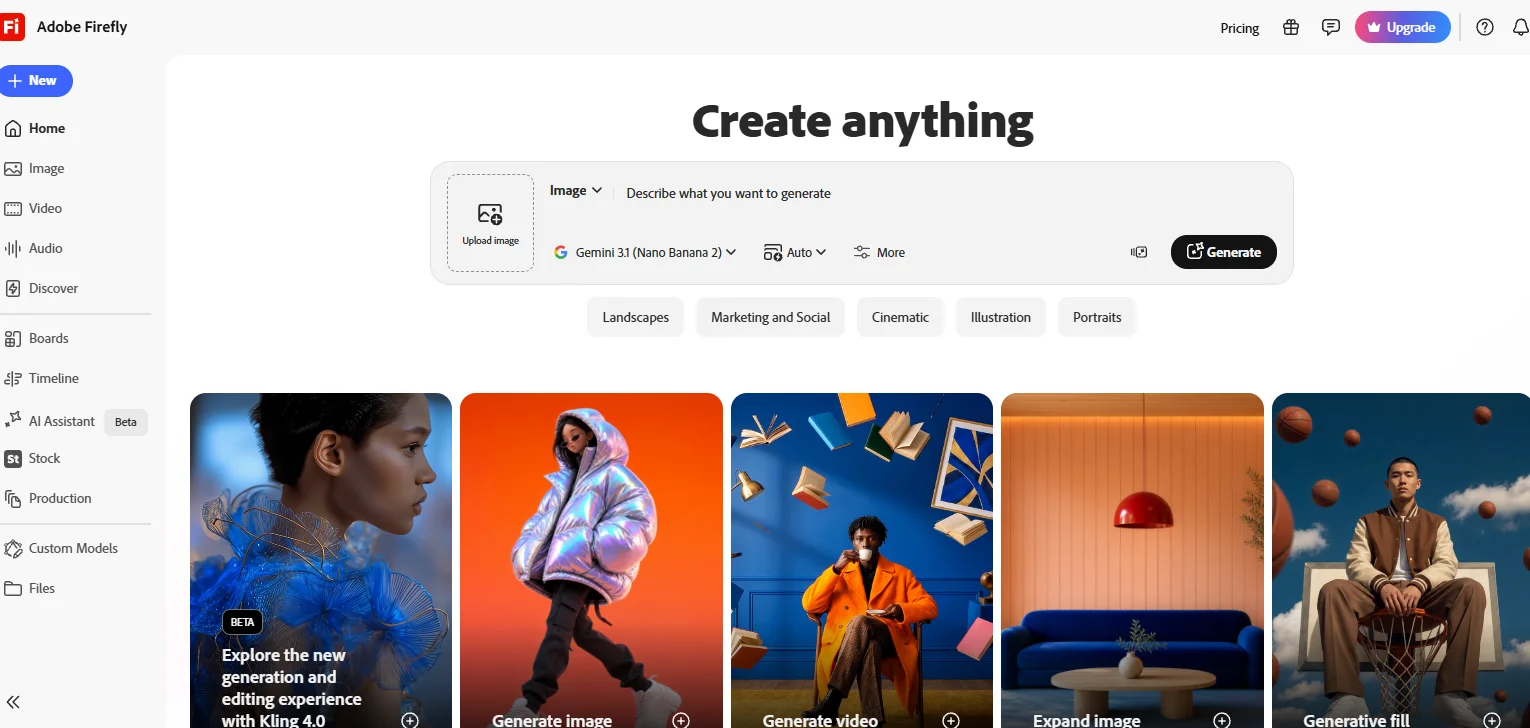This screenshot has height=728, width=1530.
Task: Click the Beta badge next to AI Assistant
Action: tap(126, 422)
